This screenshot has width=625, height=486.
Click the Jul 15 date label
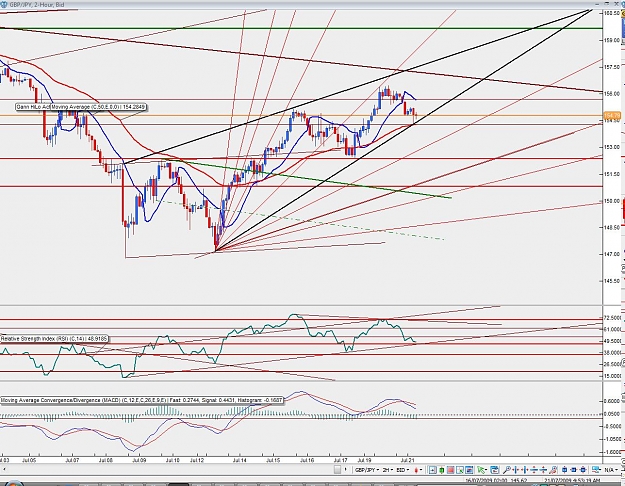click(x=273, y=460)
